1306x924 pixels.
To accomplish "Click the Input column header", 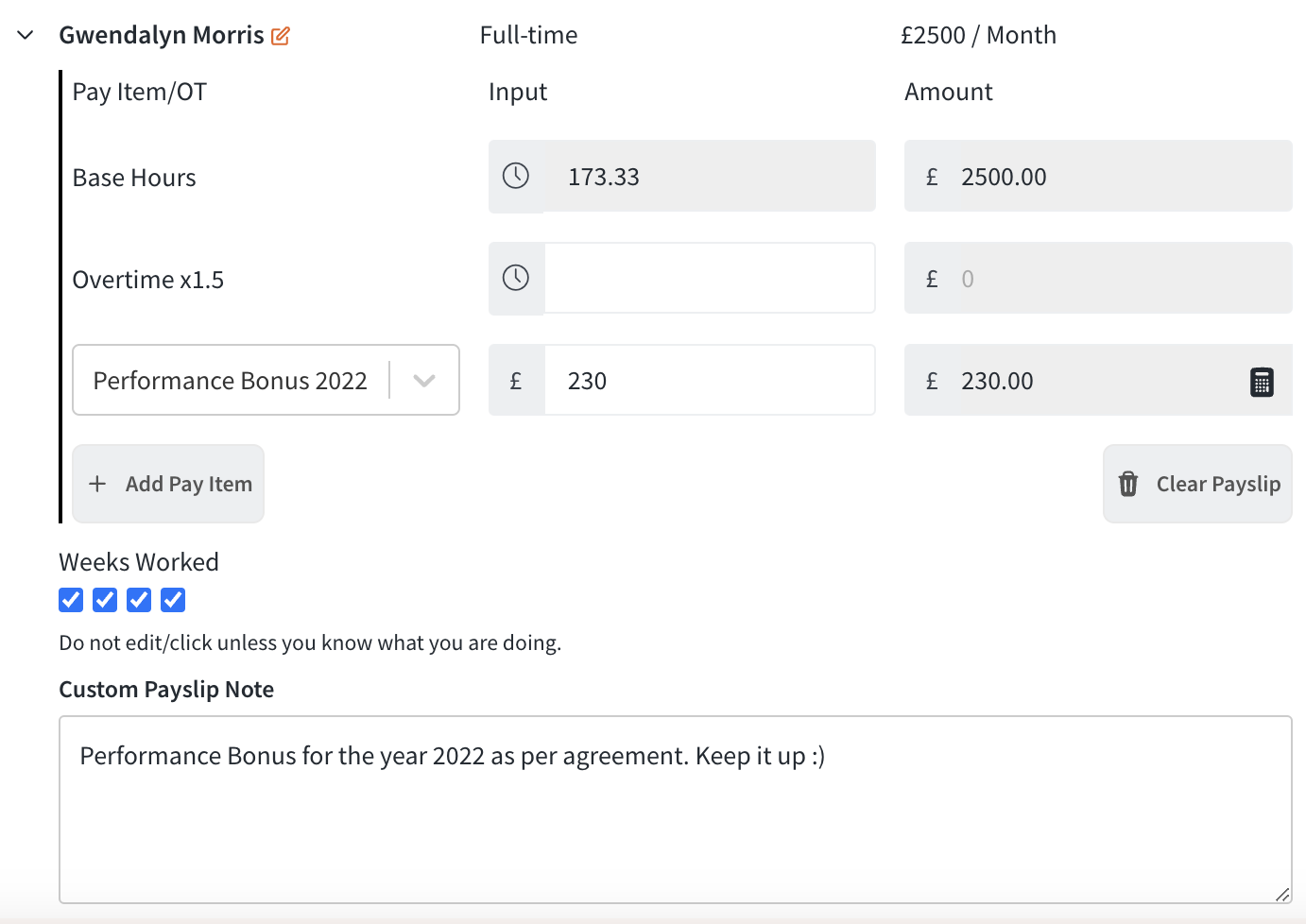I will click(518, 93).
